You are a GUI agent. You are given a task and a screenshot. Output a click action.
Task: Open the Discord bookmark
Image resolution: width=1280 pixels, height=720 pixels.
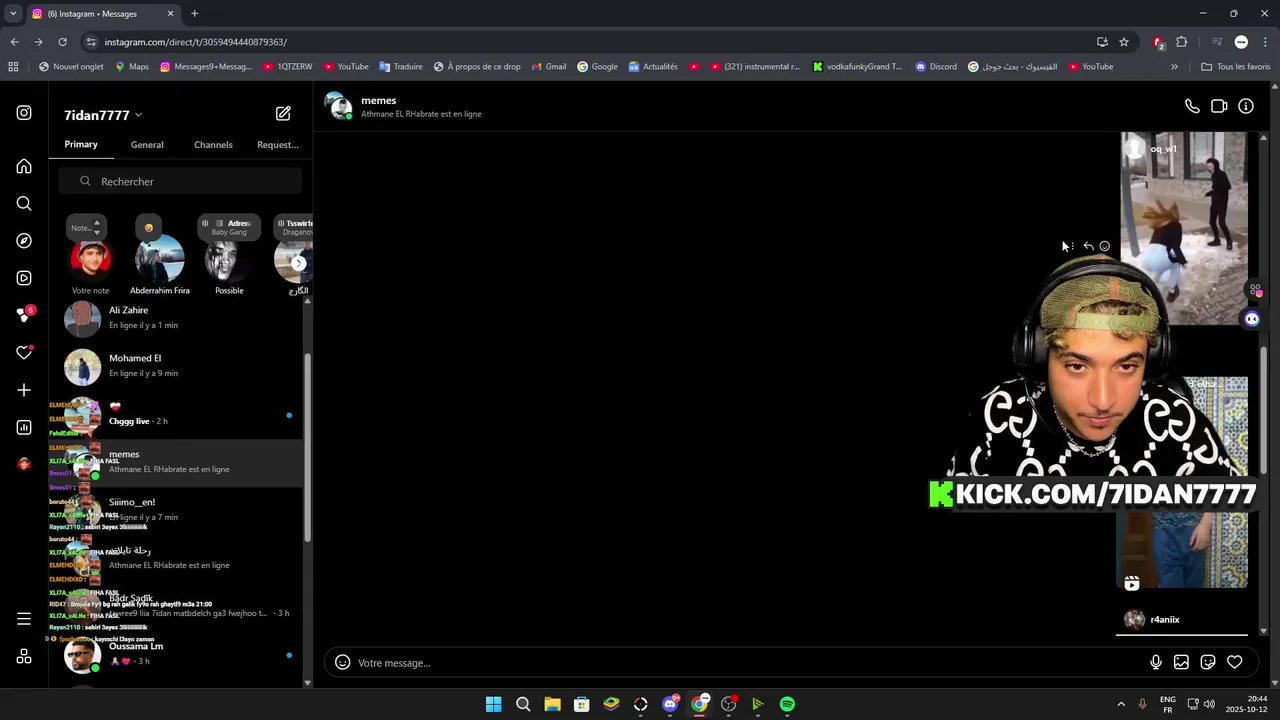tap(936, 67)
